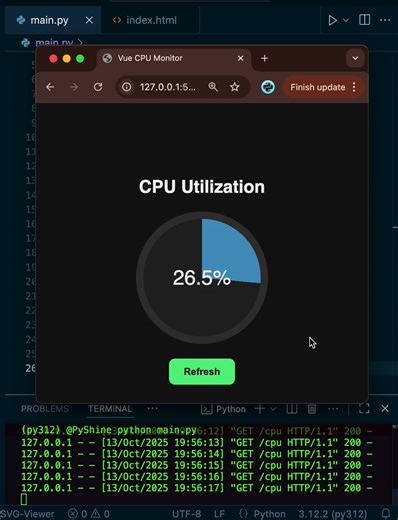The height and width of the screenshot is (520, 398).
Task: Click the 127.0.0.1 address bar URL
Action: click(168, 87)
